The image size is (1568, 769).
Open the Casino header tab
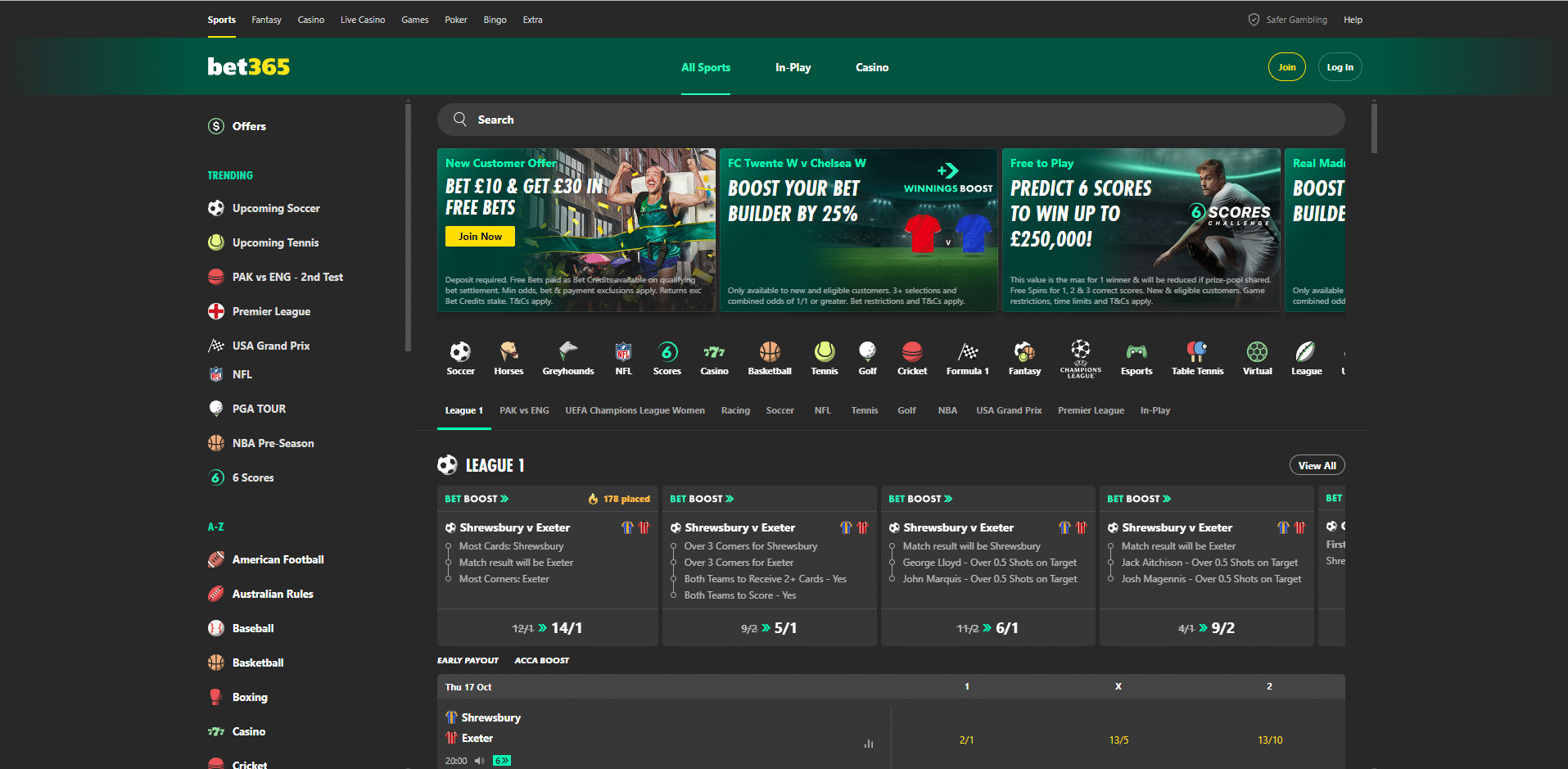click(872, 67)
